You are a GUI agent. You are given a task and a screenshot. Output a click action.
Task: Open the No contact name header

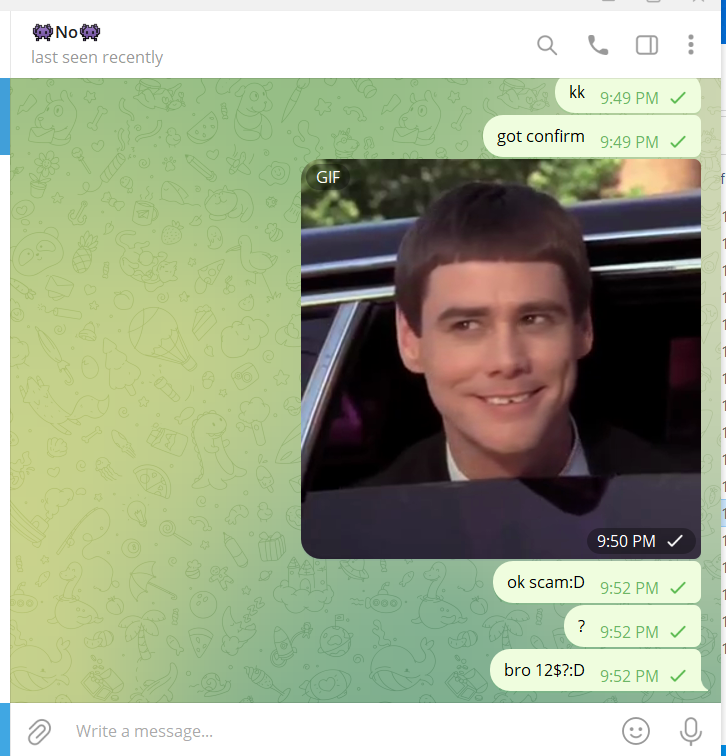click(67, 32)
